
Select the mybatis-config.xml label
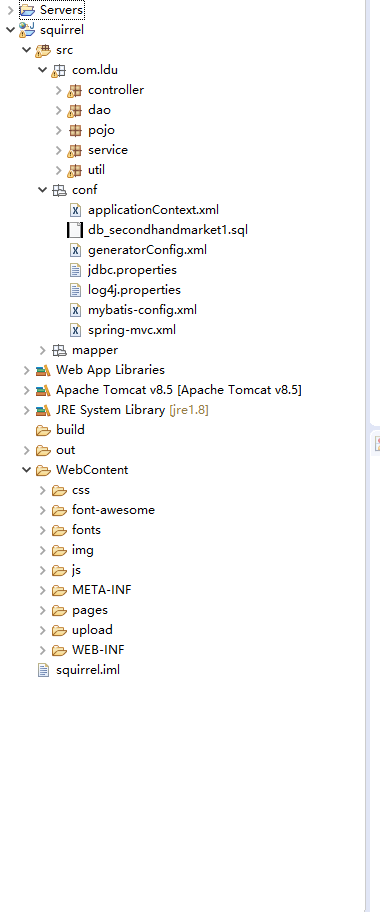point(143,310)
